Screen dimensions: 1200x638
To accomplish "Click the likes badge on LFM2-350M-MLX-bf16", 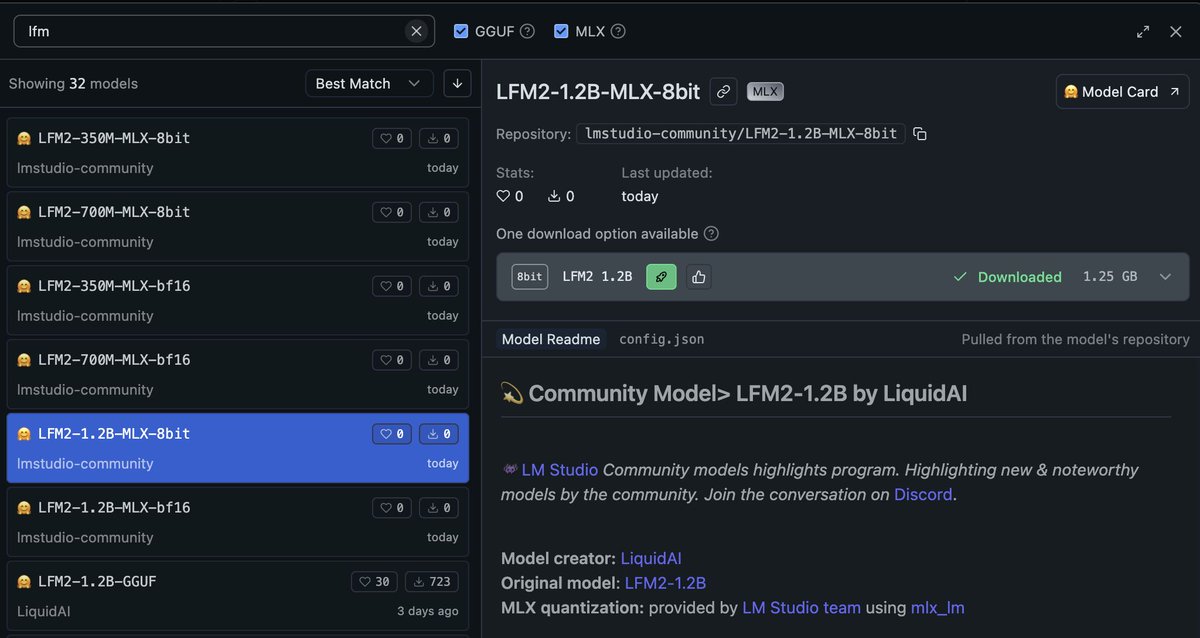I will (392, 286).
